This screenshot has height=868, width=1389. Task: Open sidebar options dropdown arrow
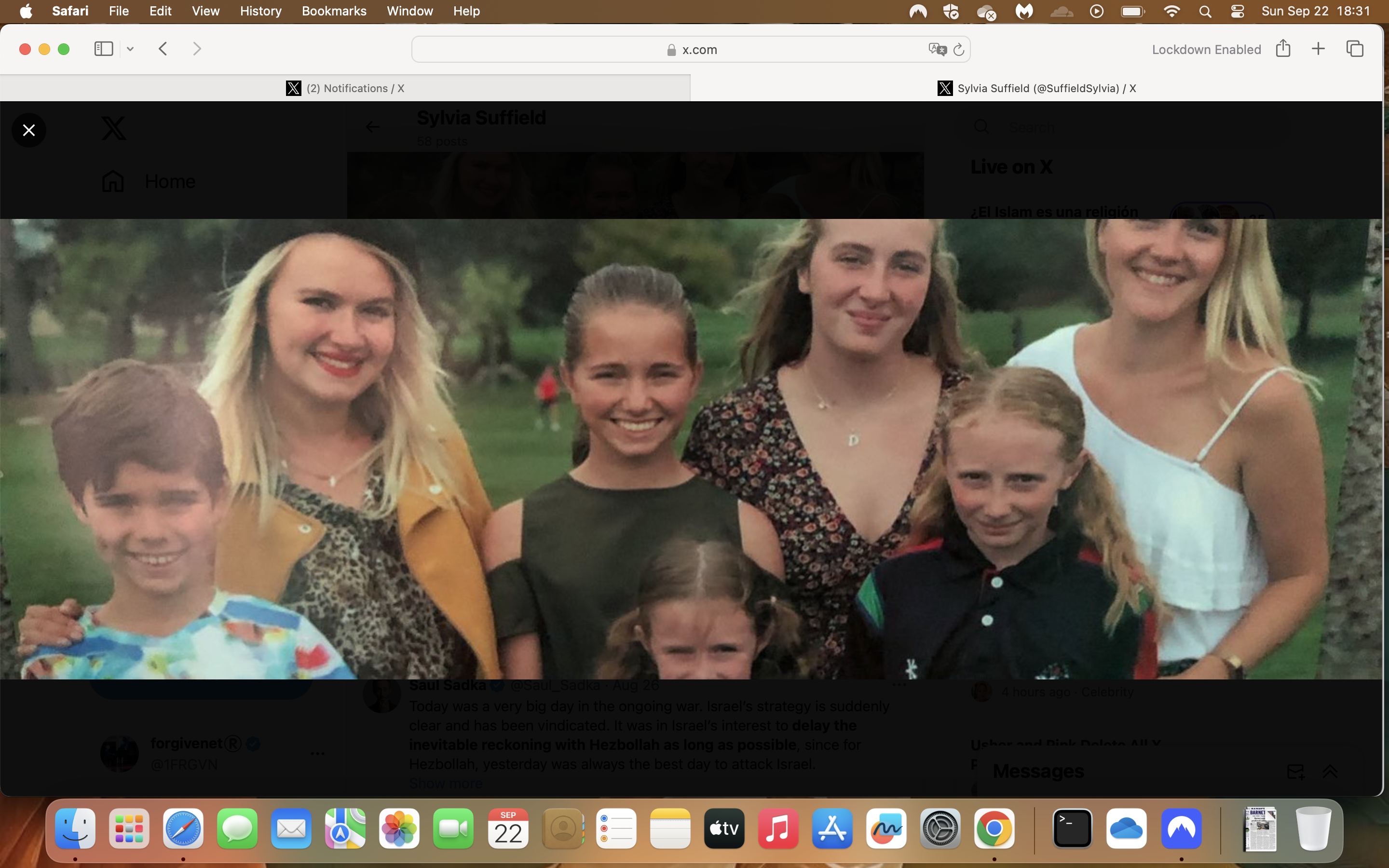(130, 49)
